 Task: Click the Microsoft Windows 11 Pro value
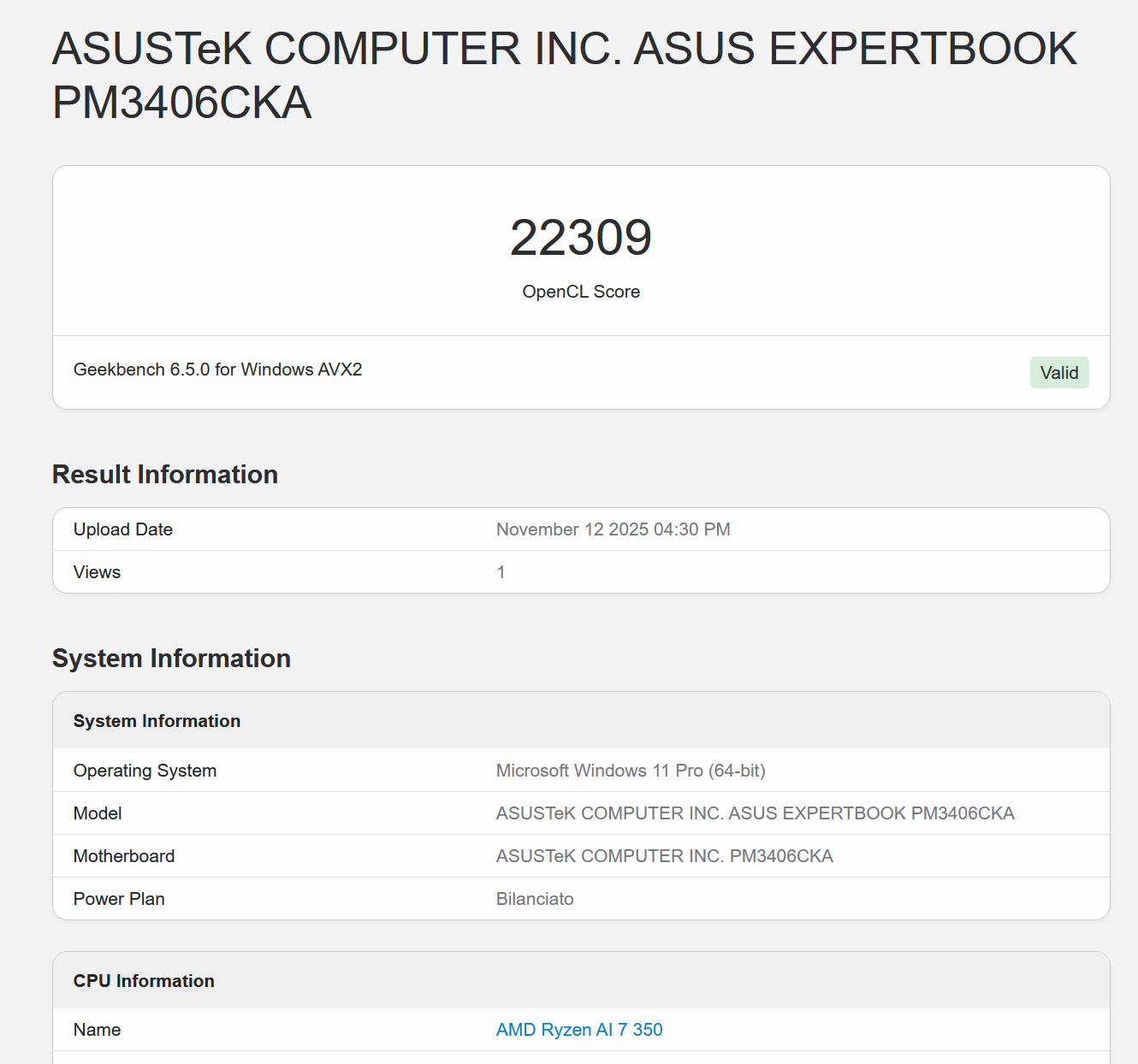point(631,771)
